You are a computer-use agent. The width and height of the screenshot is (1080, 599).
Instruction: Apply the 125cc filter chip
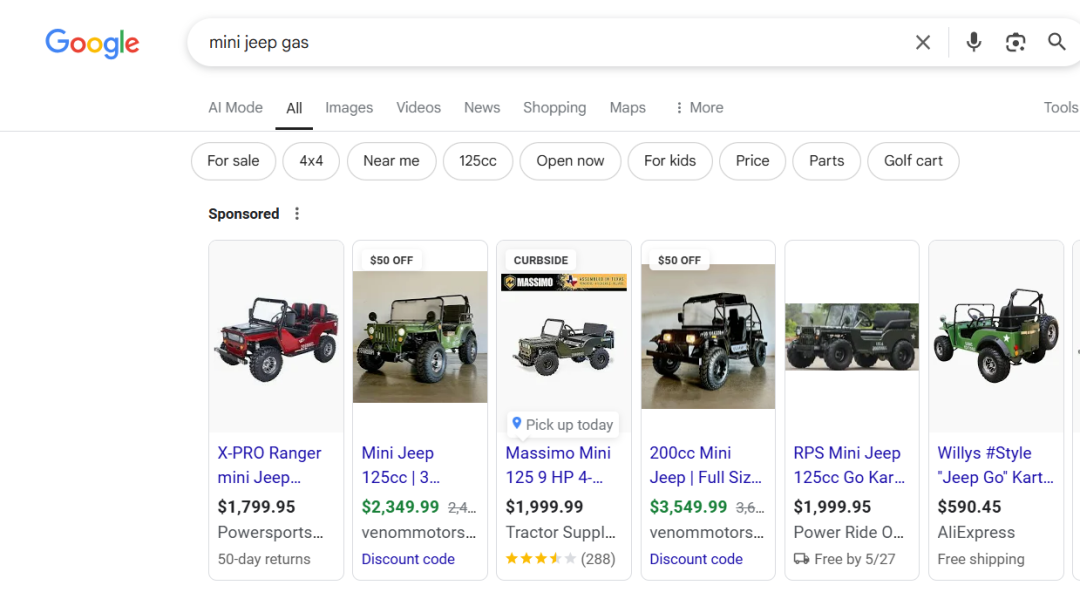pos(477,161)
